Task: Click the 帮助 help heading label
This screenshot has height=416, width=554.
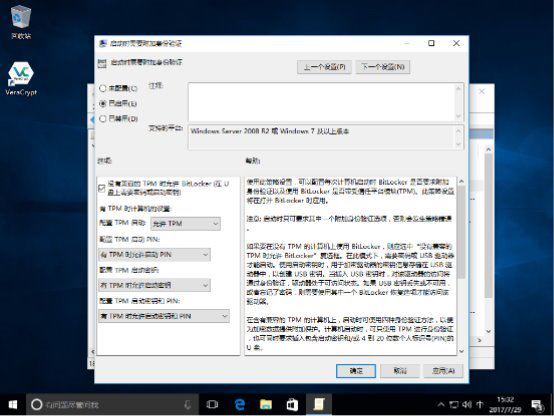Action: click(x=253, y=161)
